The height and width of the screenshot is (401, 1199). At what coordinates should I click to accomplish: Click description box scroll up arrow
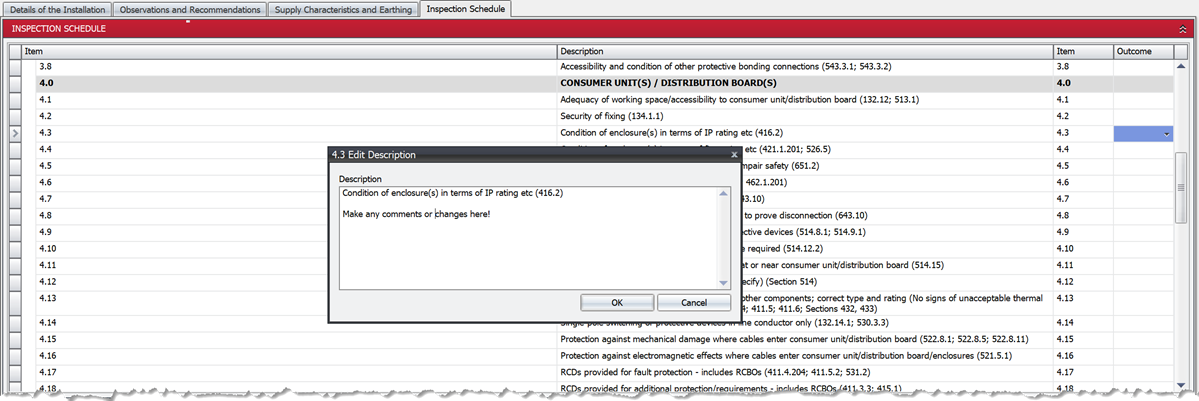pos(724,193)
